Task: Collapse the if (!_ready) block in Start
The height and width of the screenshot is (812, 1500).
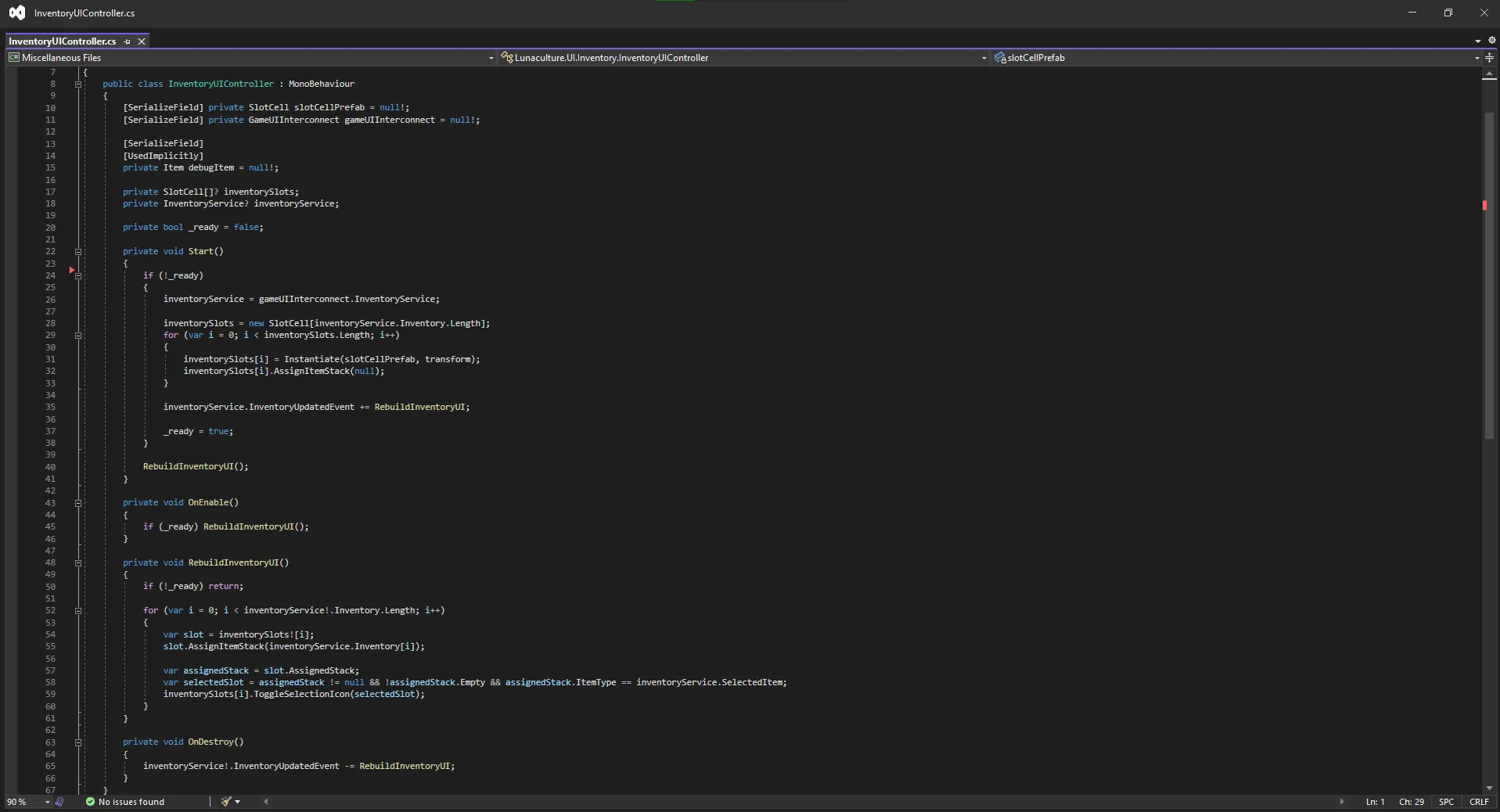Action: [78, 275]
